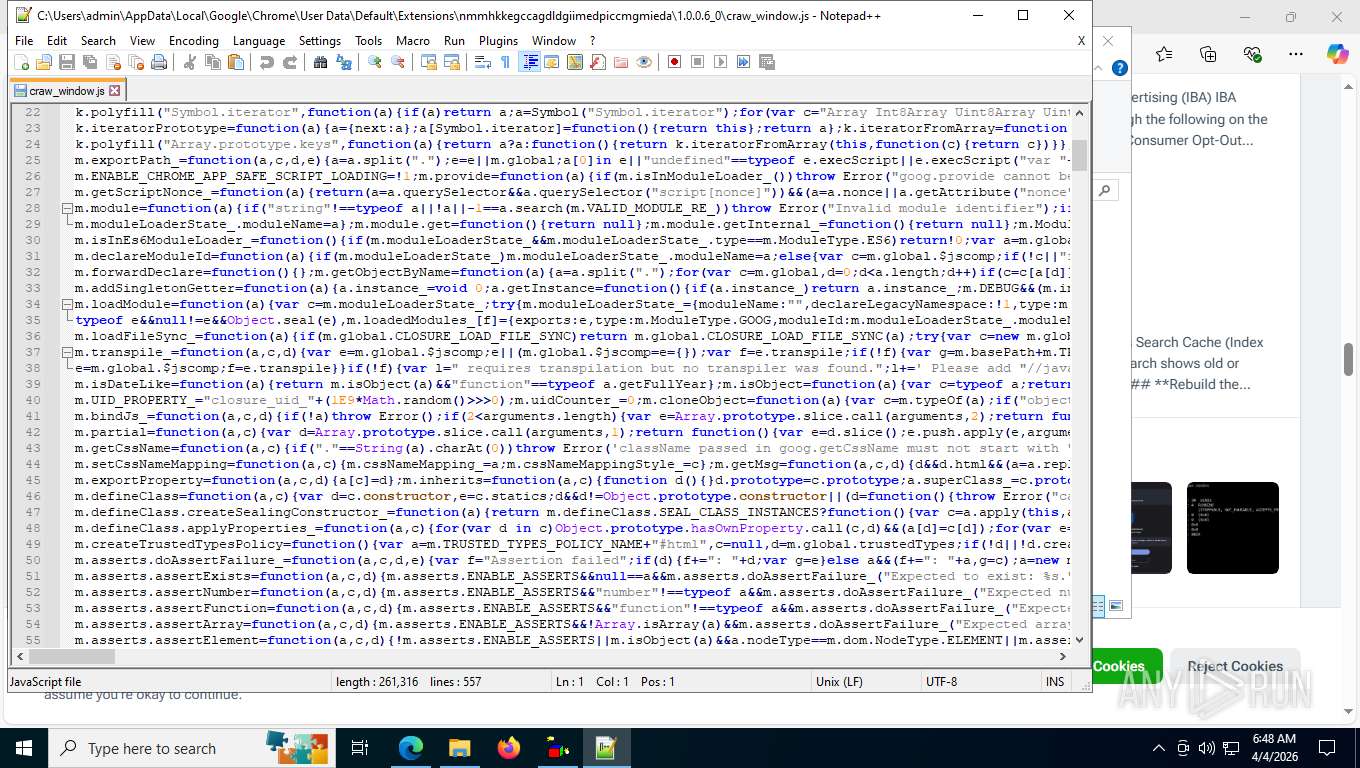Screen dimensions: 1360x768
Task: Open the Copilot icon in Edge
Action: [1337, 54]
